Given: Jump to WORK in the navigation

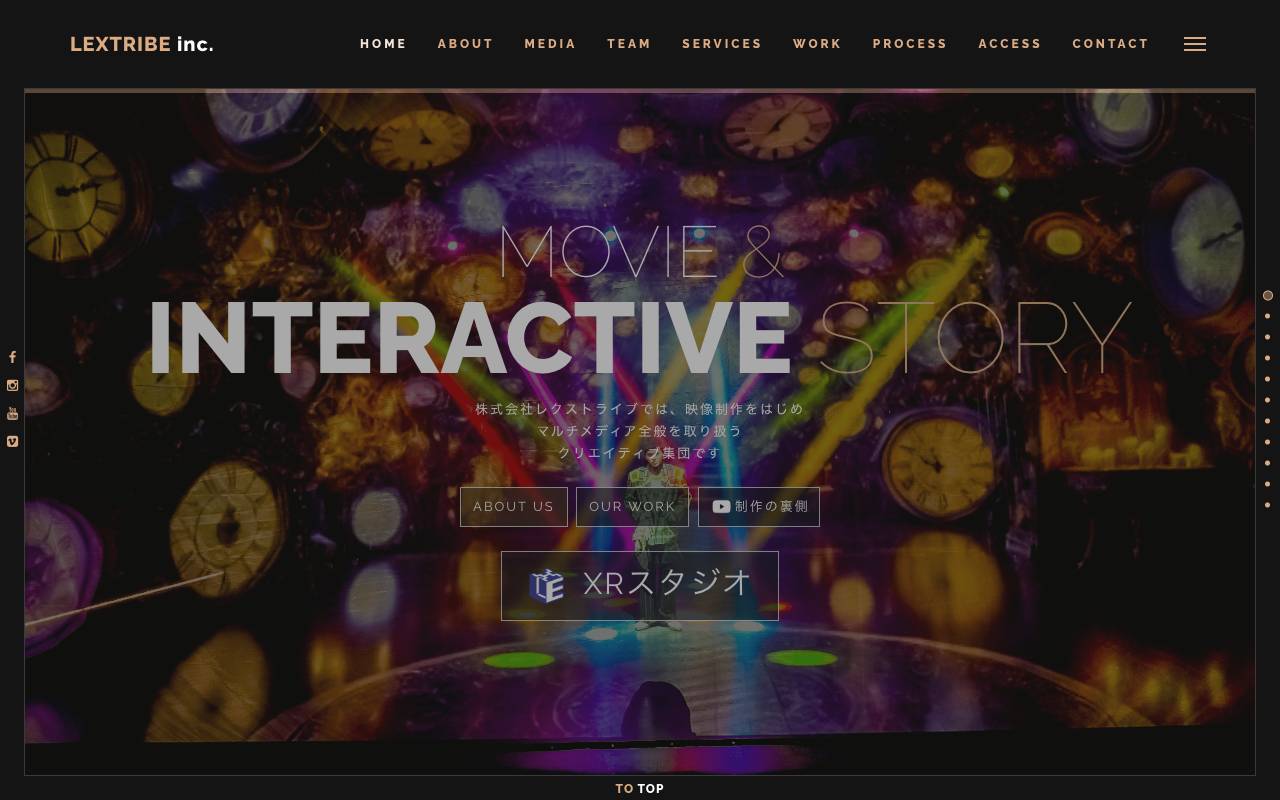Looking at the screenshot, I should pyautogui.click(x=817, y=44).
